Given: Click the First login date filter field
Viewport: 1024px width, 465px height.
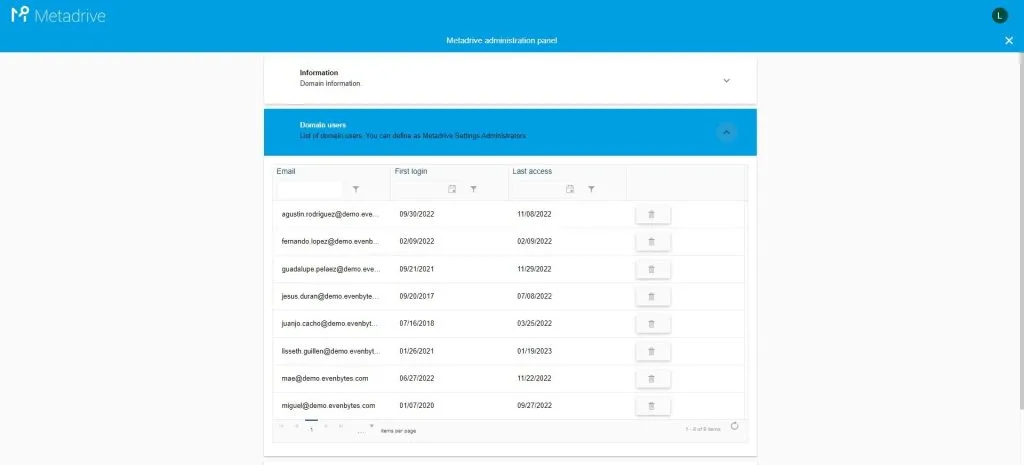Looking at the screenshot, I should [421, 189].
